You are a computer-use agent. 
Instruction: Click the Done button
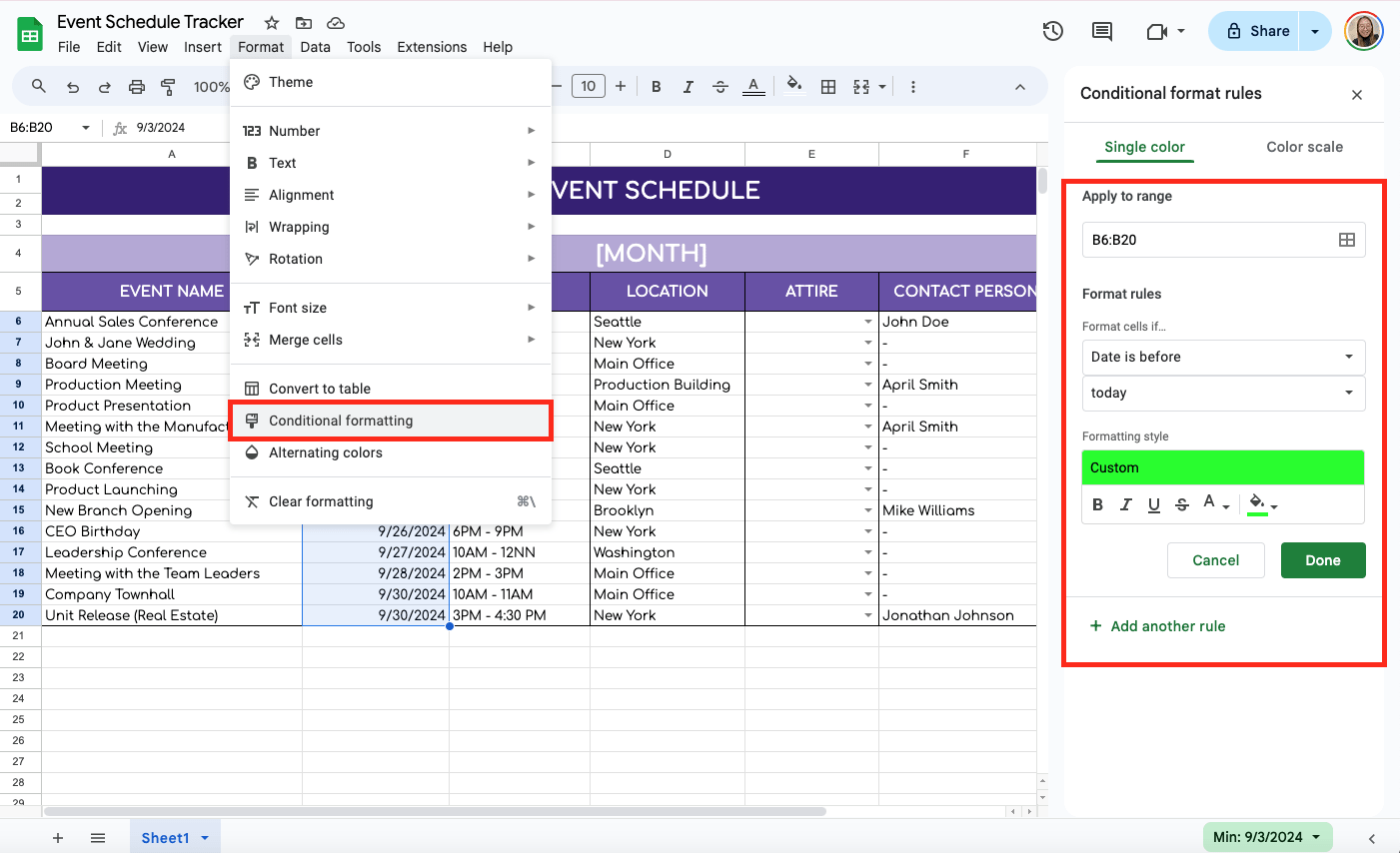click(x=1323, y=560)
